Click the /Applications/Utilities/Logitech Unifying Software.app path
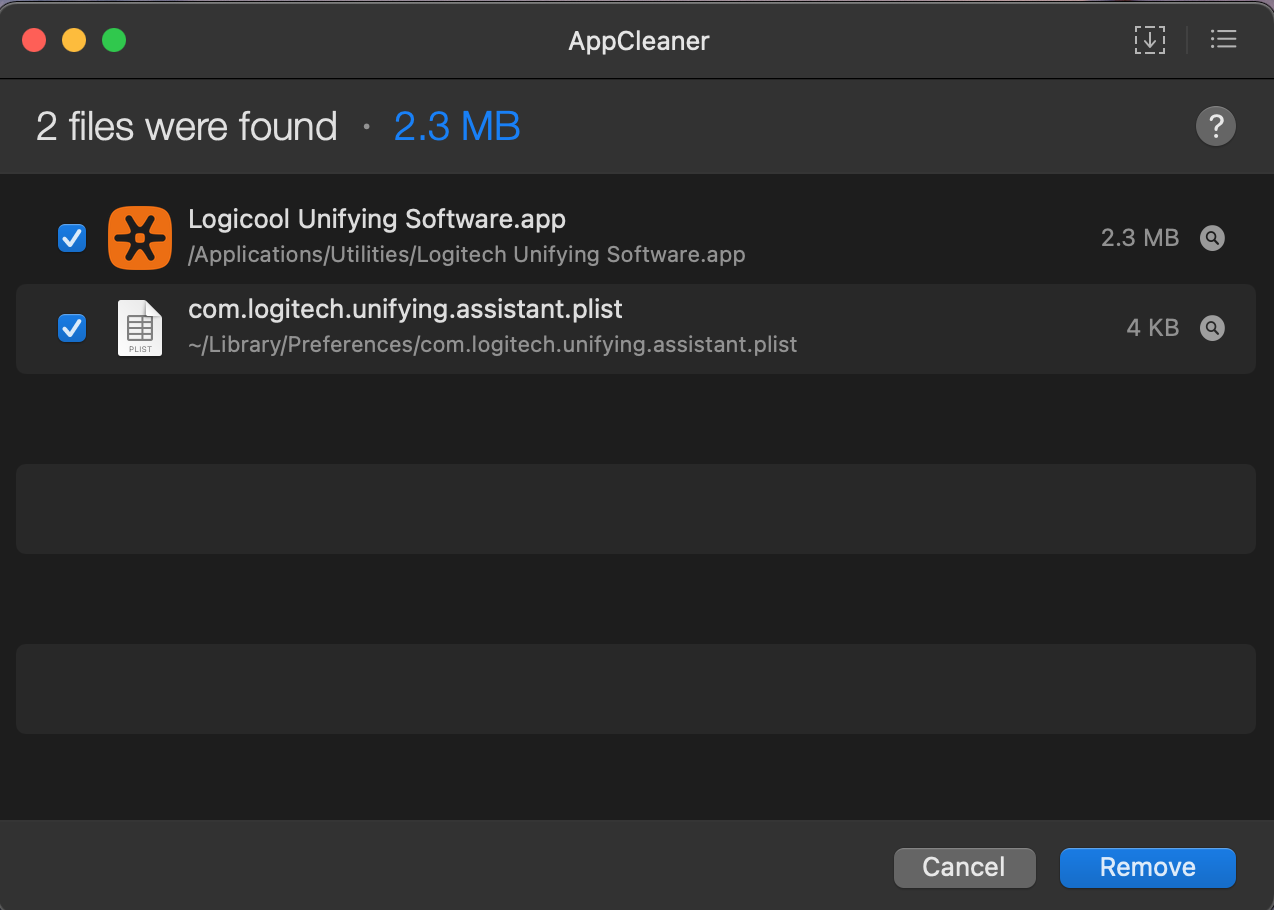Viewport: 1274px width, 910px height. pyautogui.click(x=467, y=255)
